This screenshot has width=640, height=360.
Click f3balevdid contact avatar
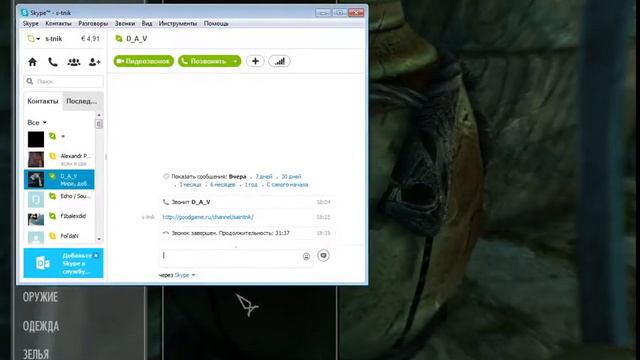(x=36, y=219)
